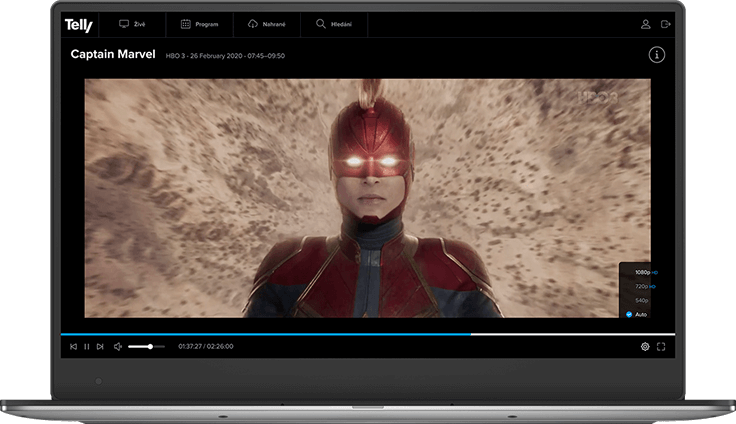Enter fullscreen mode
This screenshot has height=424, width=736.
pos(661,347)
